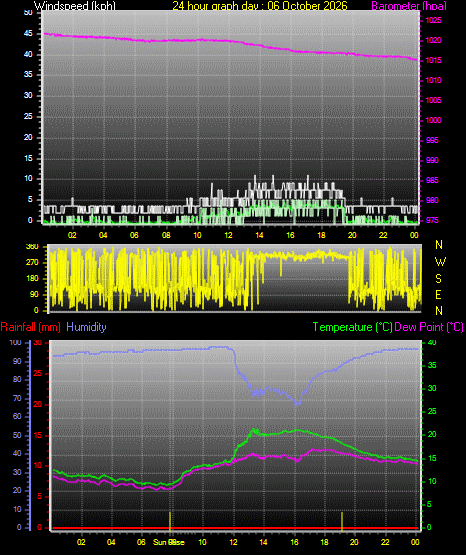Click the compass letter S beside wind direction chart
This screenshot has height=555, width=466.
(438, 279)
